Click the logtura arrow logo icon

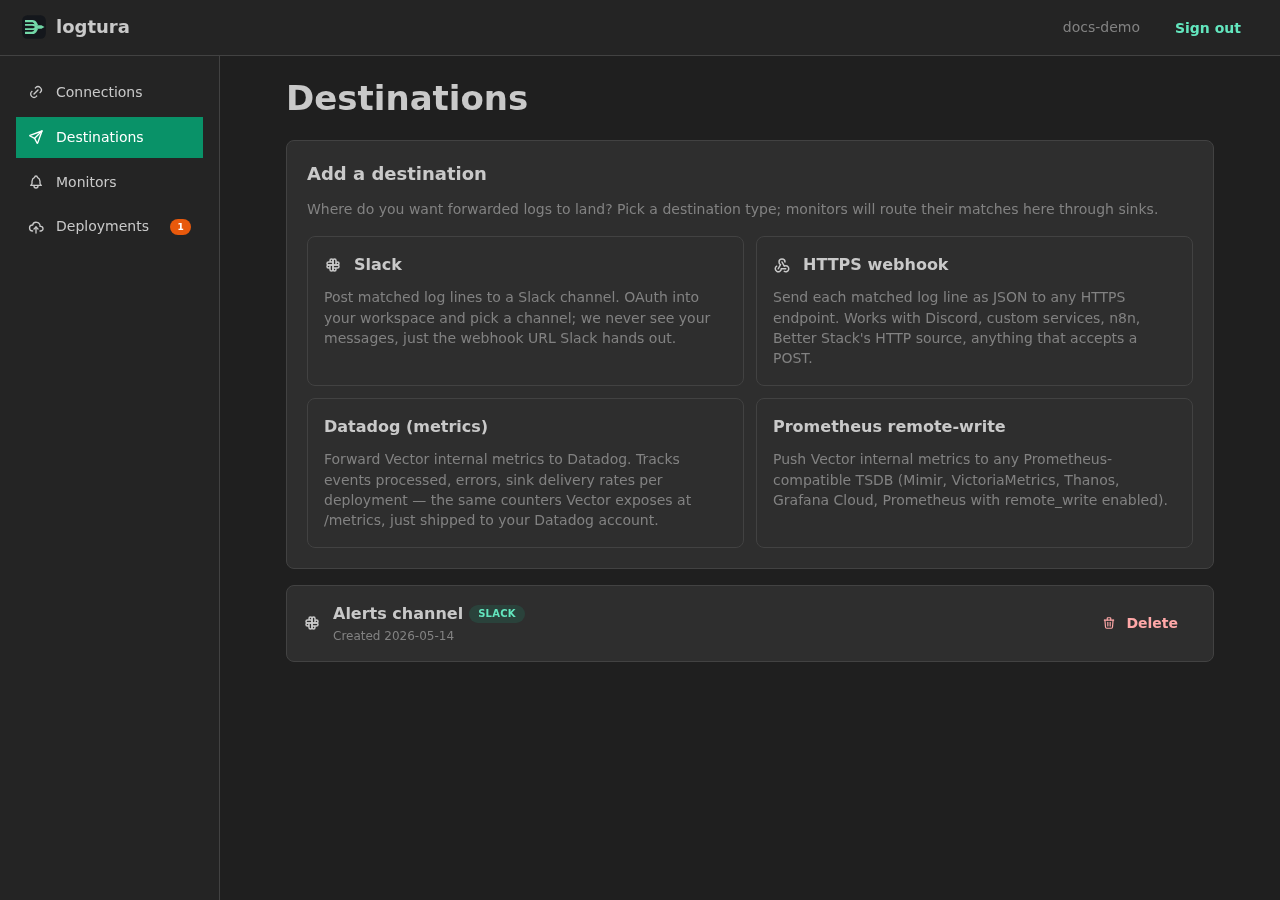34,27
